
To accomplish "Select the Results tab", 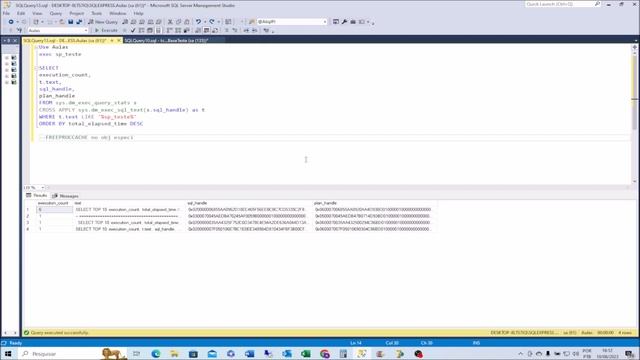I will click(37, 196).
